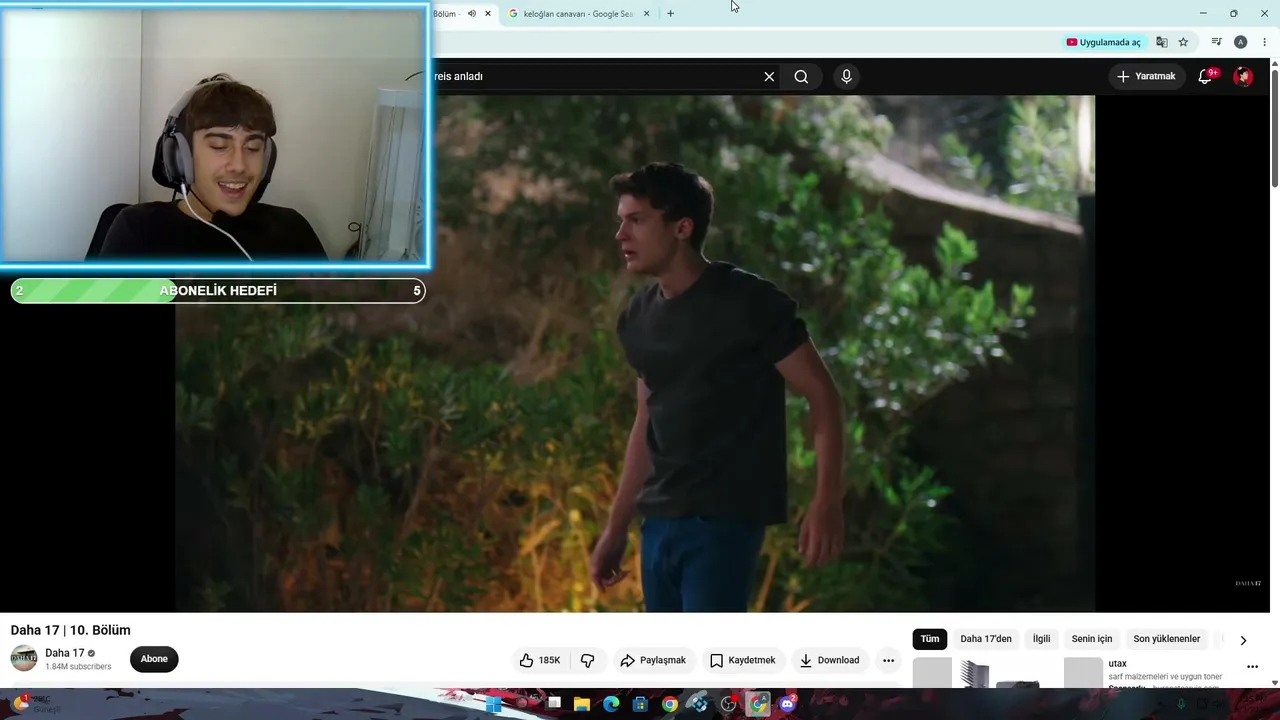Open the Windows Start menu
The image size is (1280, 720).
click(493, 704)
